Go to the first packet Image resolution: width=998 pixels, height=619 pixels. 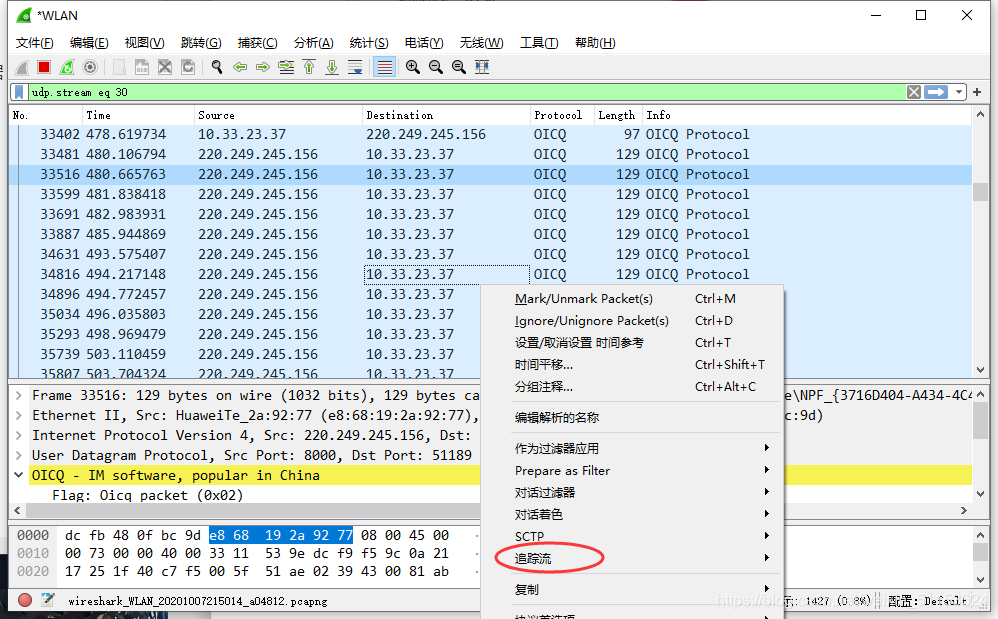pyautogui.click(x=309, y=67)
